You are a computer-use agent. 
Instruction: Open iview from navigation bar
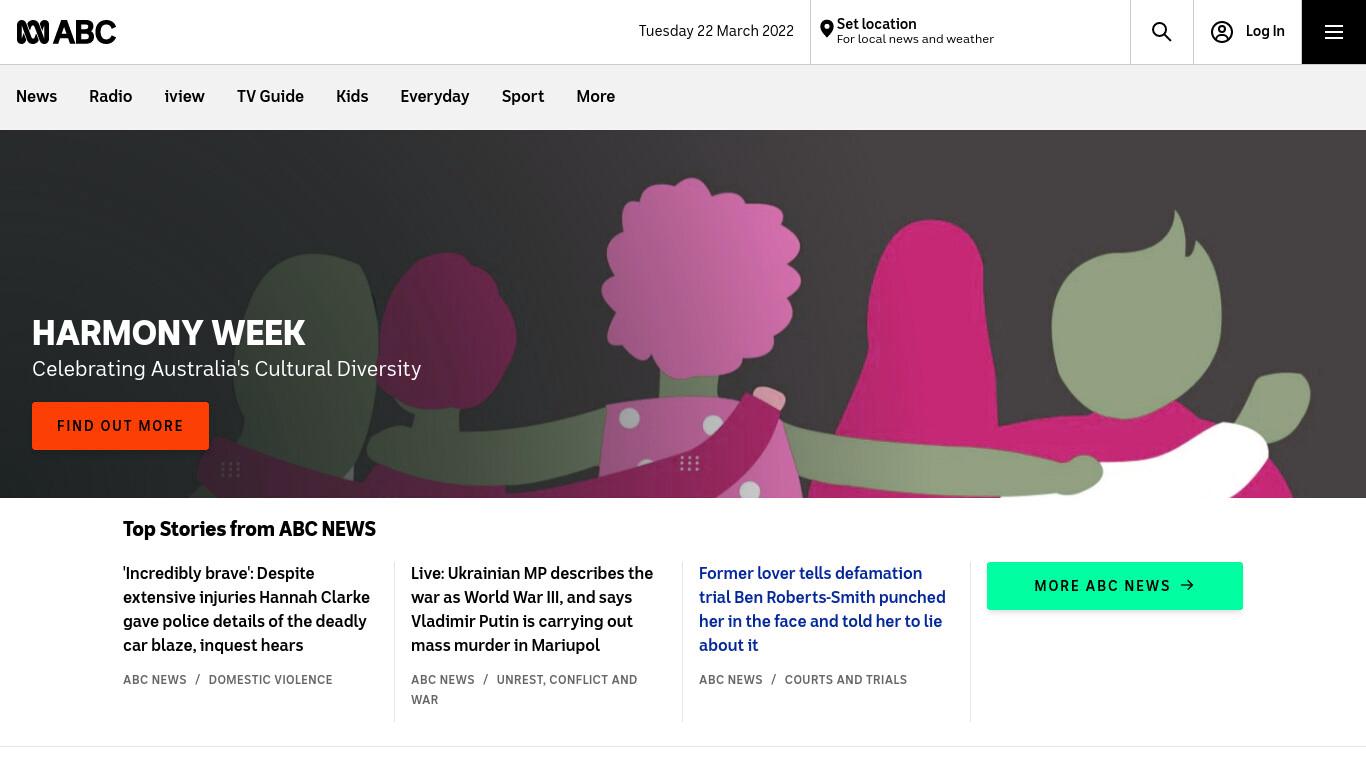click(x=184, y=97)
